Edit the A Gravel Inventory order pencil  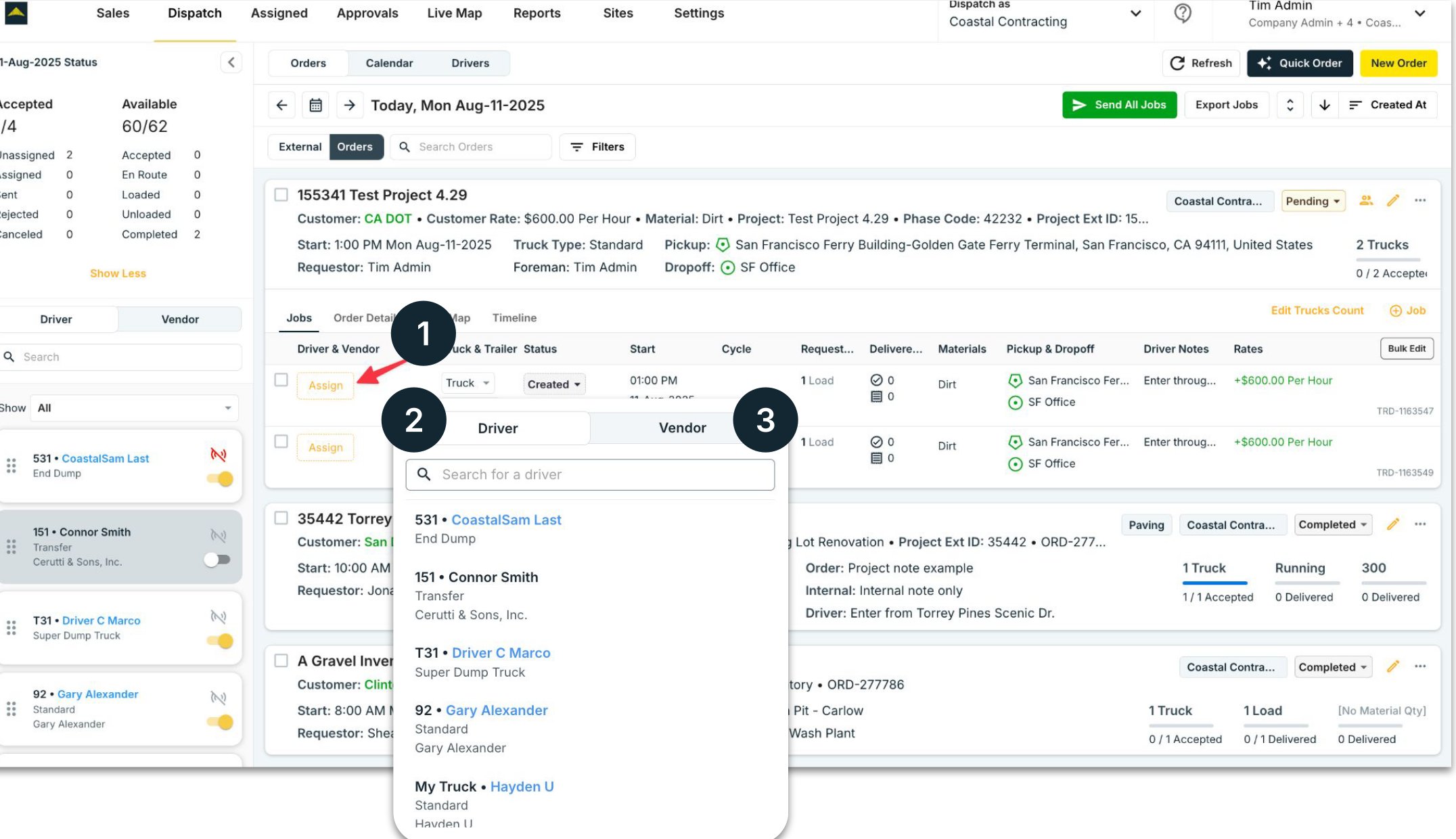(1393, 666)
